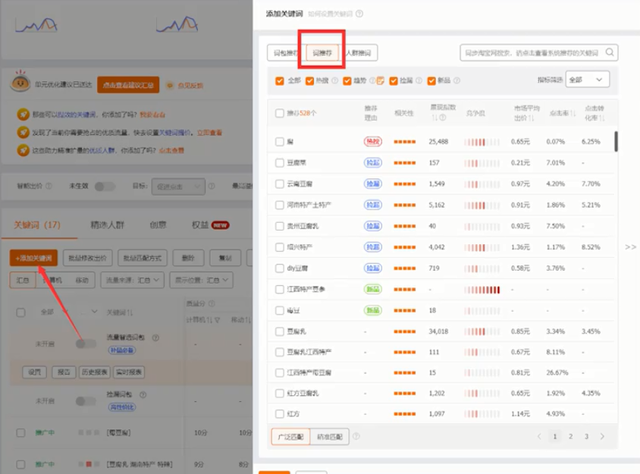Select the 精准匹配 match button

tap(330, 437)
